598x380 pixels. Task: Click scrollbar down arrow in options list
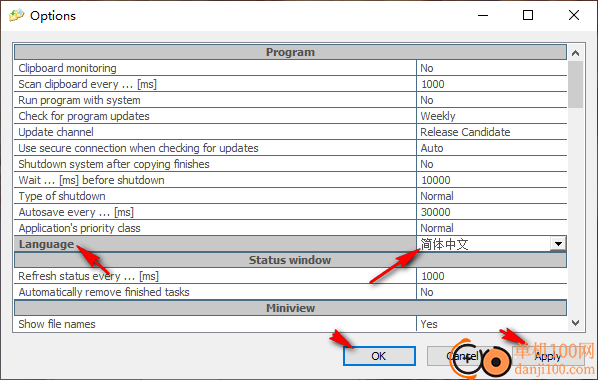(x=575, y=323)
